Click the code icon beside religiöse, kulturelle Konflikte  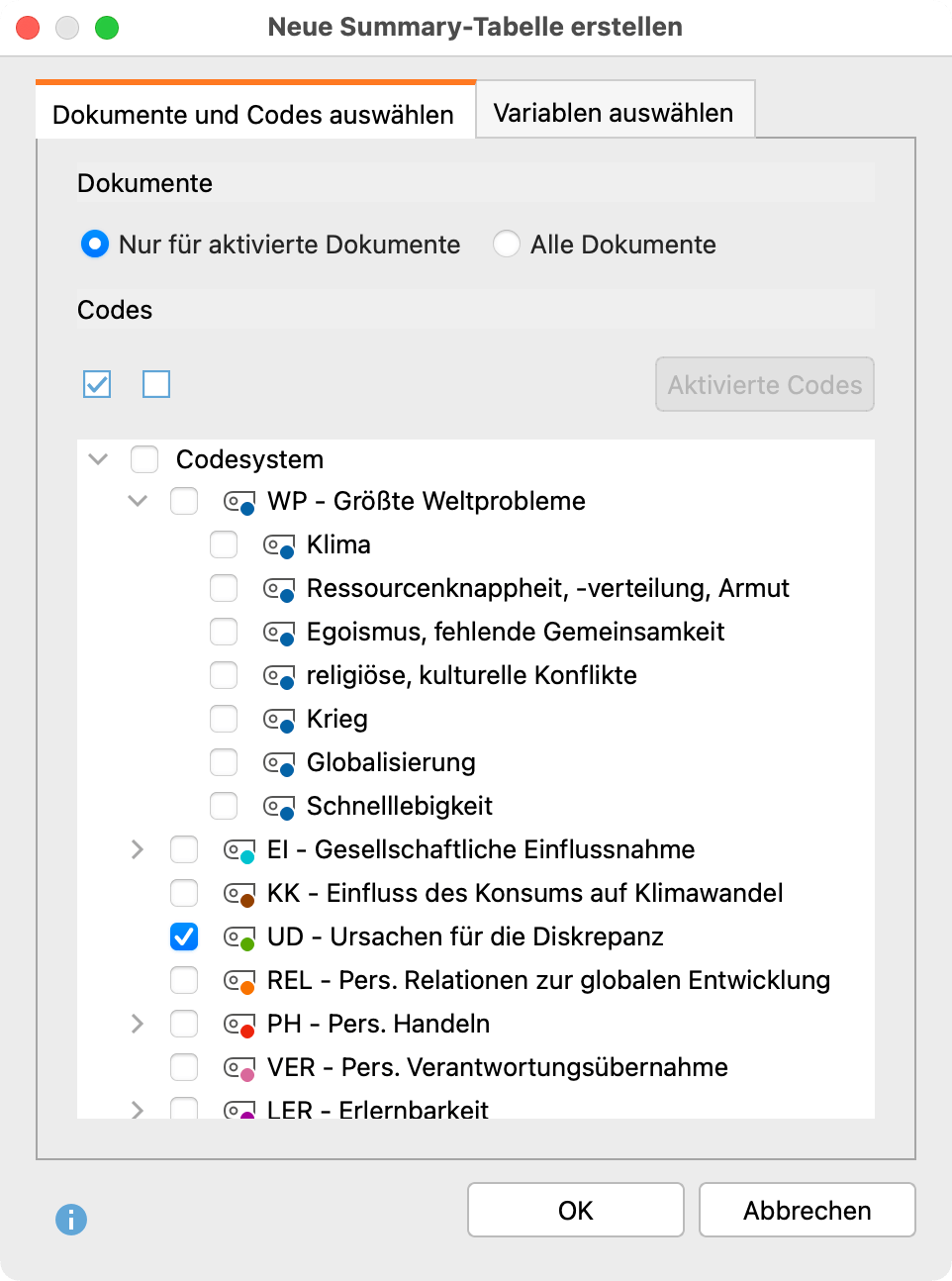point(279,676)
